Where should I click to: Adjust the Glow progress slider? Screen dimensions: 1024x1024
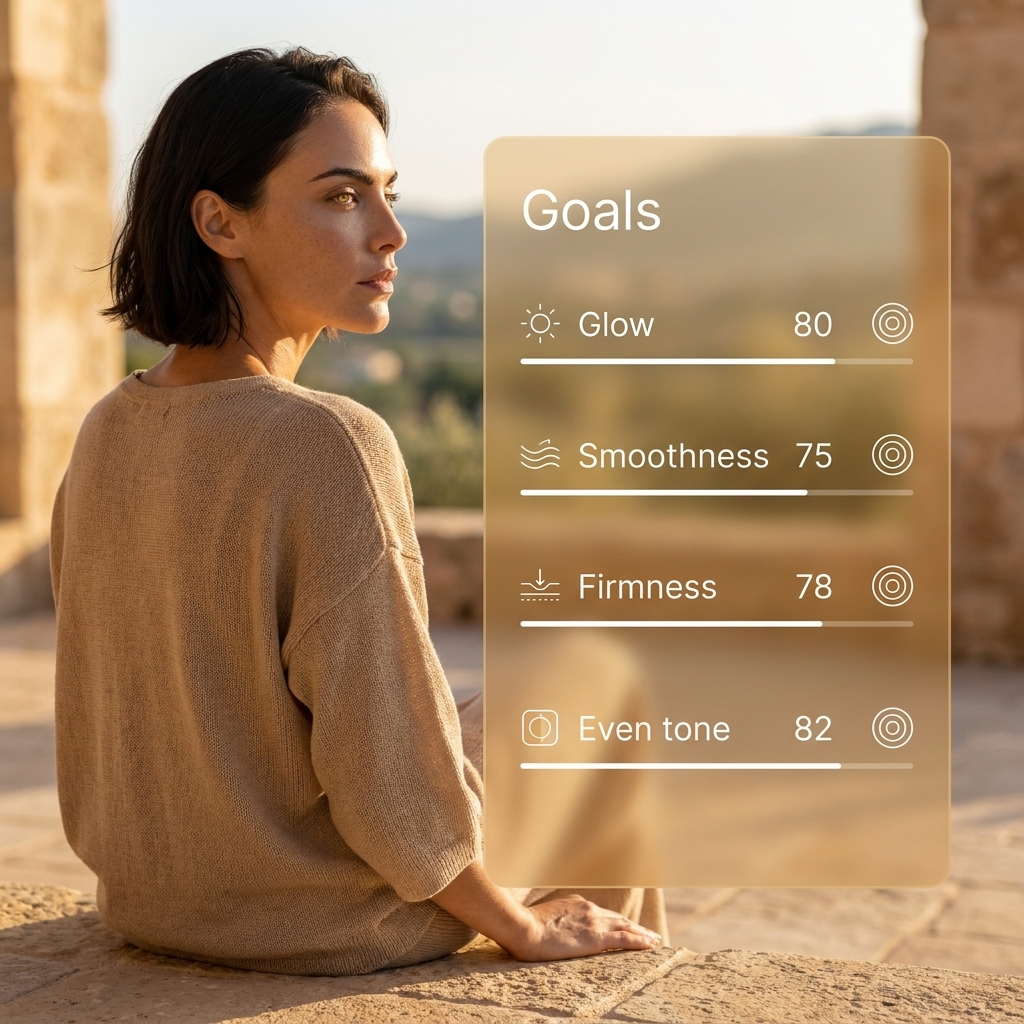click(716, 361)
